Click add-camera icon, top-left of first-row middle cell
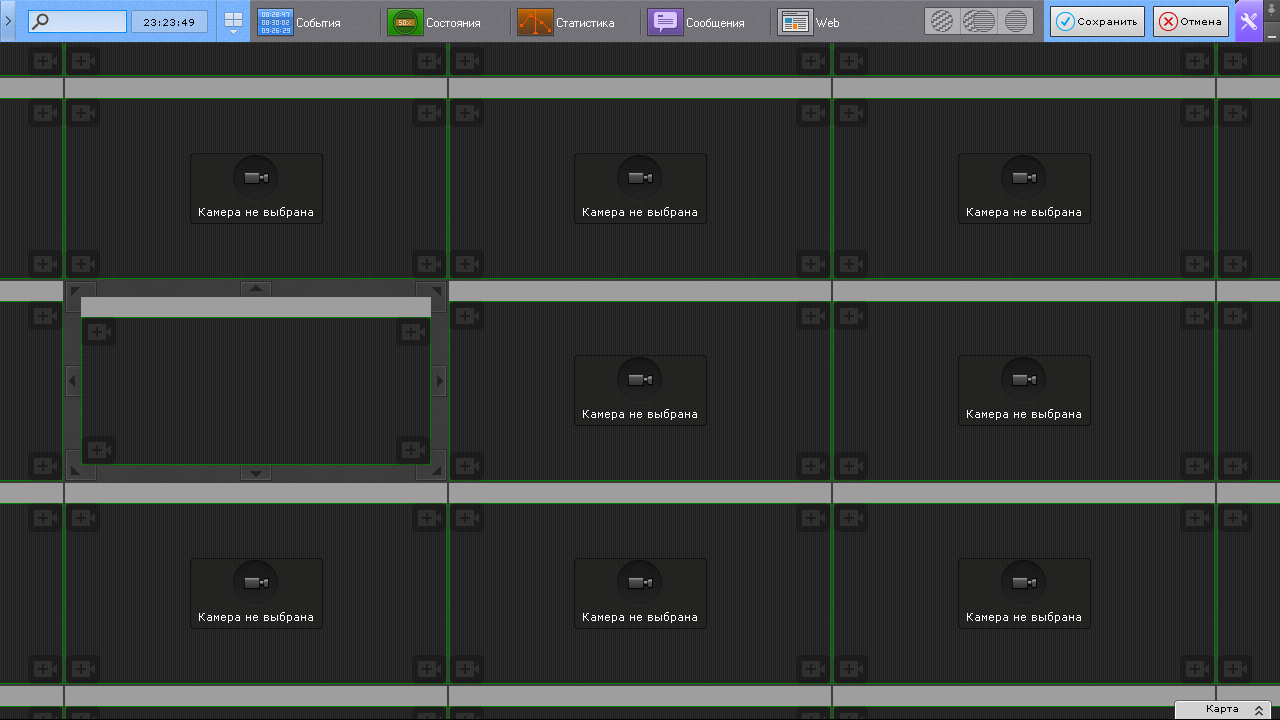Viewport: 1280px width, 720px height. click(467, 114)
